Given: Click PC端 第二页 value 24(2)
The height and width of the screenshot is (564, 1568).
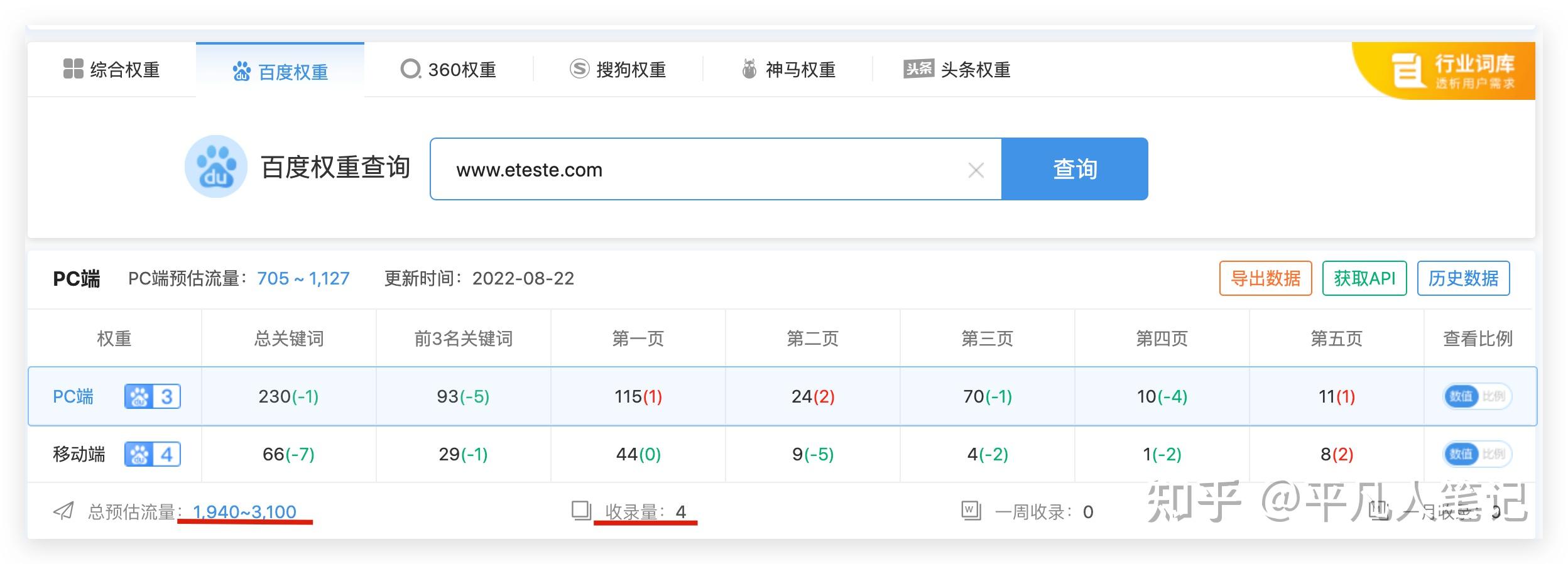Looking at the screenshot, I should pos(813,396).
